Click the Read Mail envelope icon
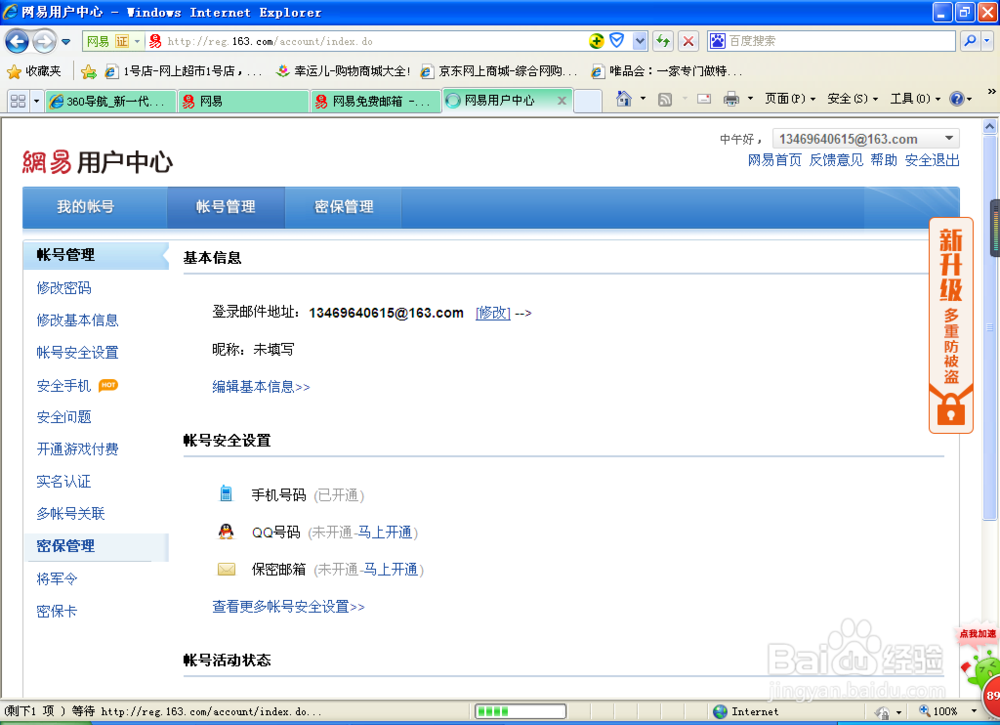1000x725 pixels. (x=703, y=99)
